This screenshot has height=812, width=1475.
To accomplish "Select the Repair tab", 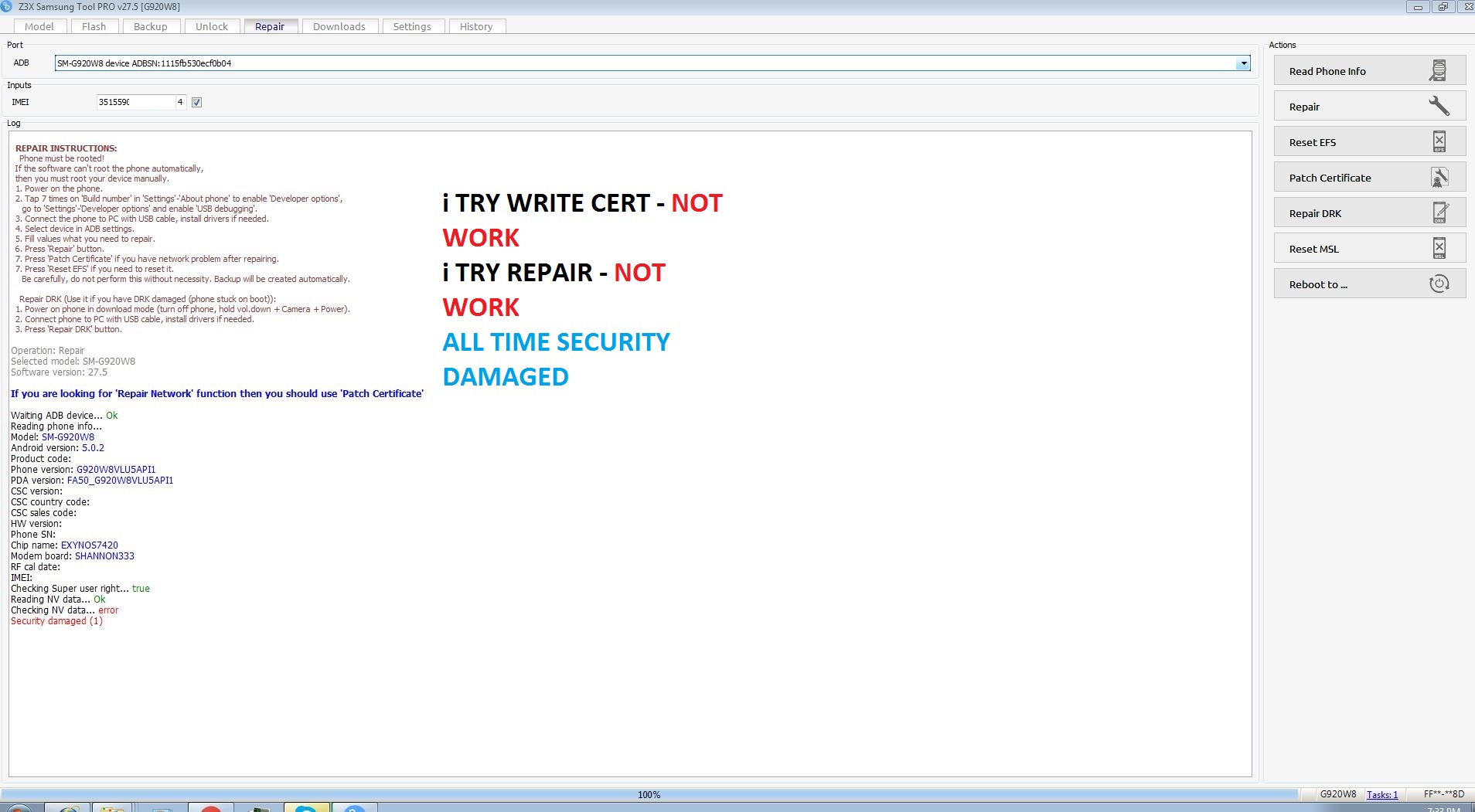I will tap(270, 26).
